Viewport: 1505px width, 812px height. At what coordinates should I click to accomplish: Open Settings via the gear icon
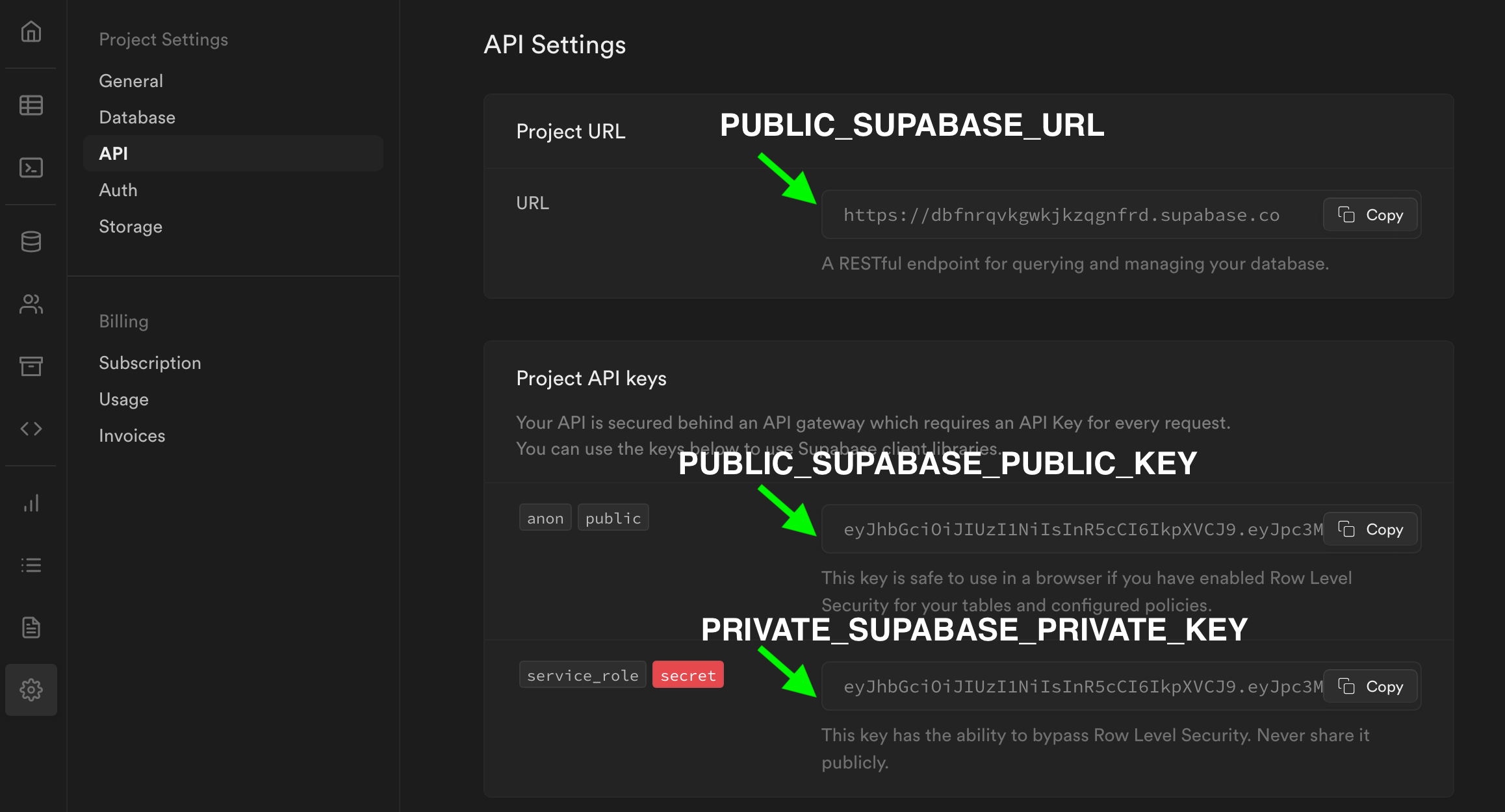pyautogui.click(x=31, y=689)
